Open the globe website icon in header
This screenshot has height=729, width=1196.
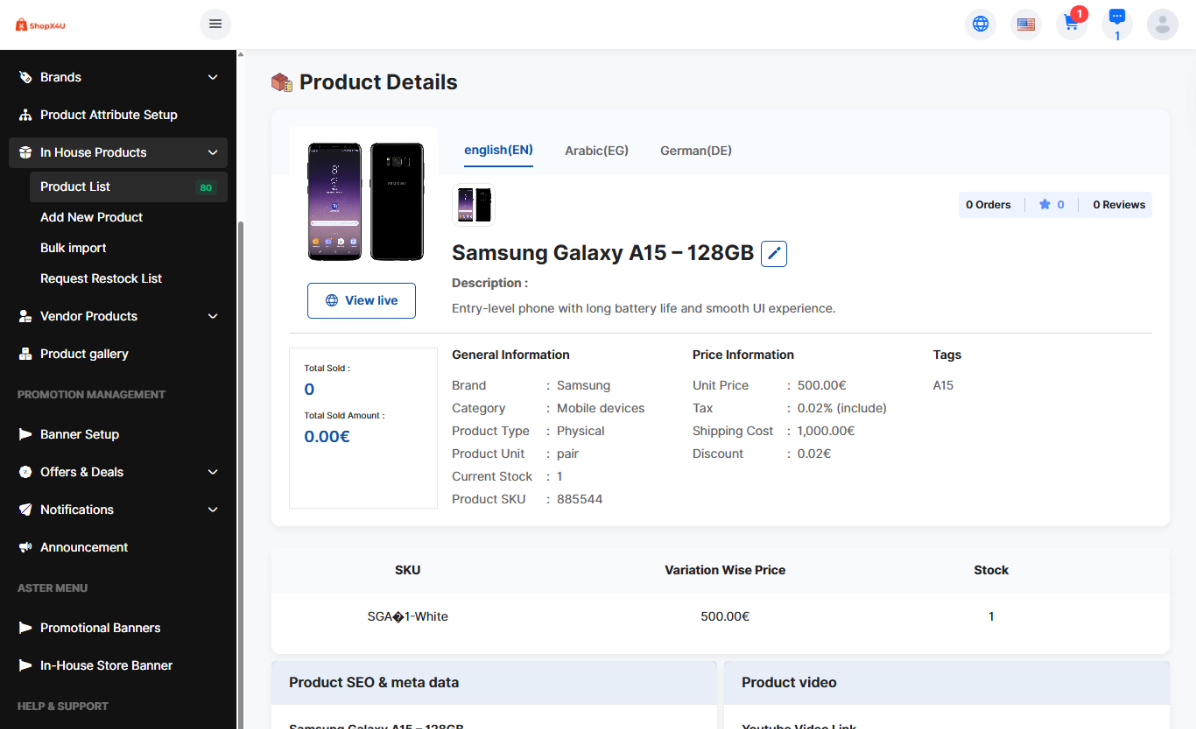tap(980, 24)
